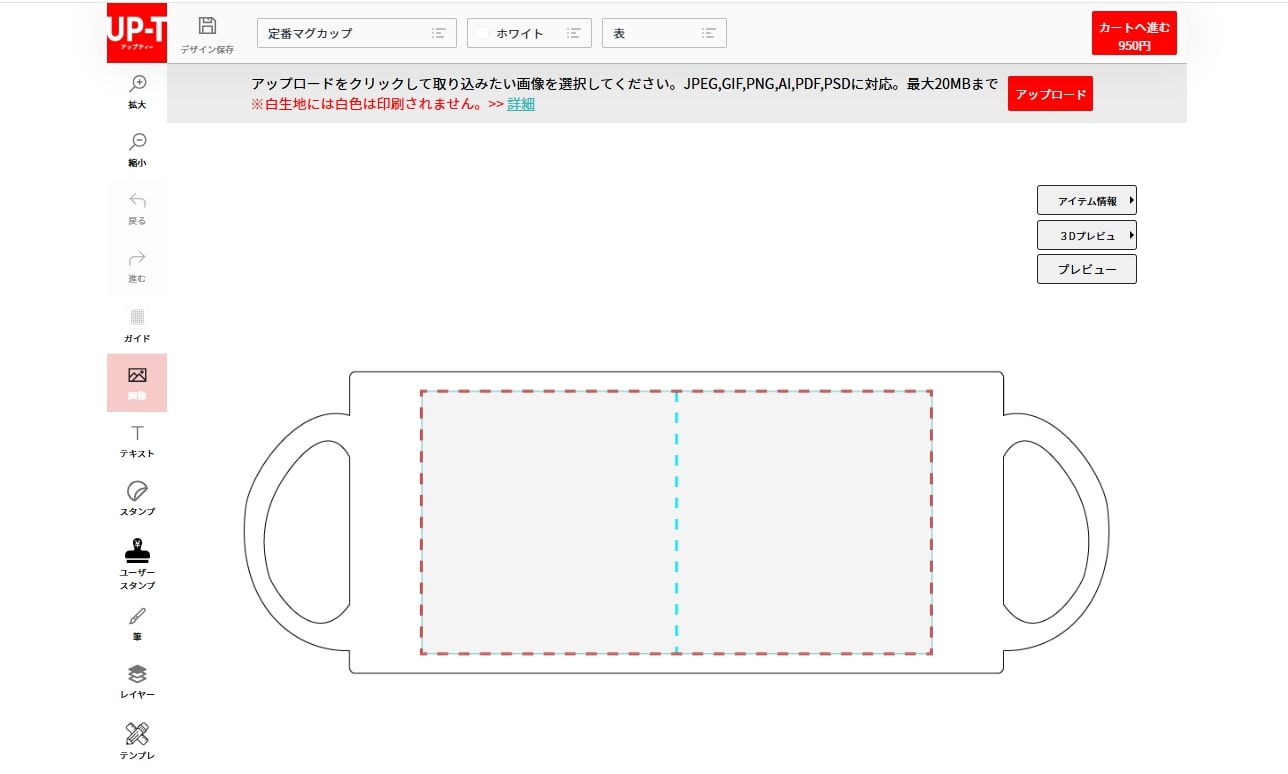Screen dimensions: 1288x774
Task: Open the スタンプ stamp tool
Action: [x=137, y=499]
